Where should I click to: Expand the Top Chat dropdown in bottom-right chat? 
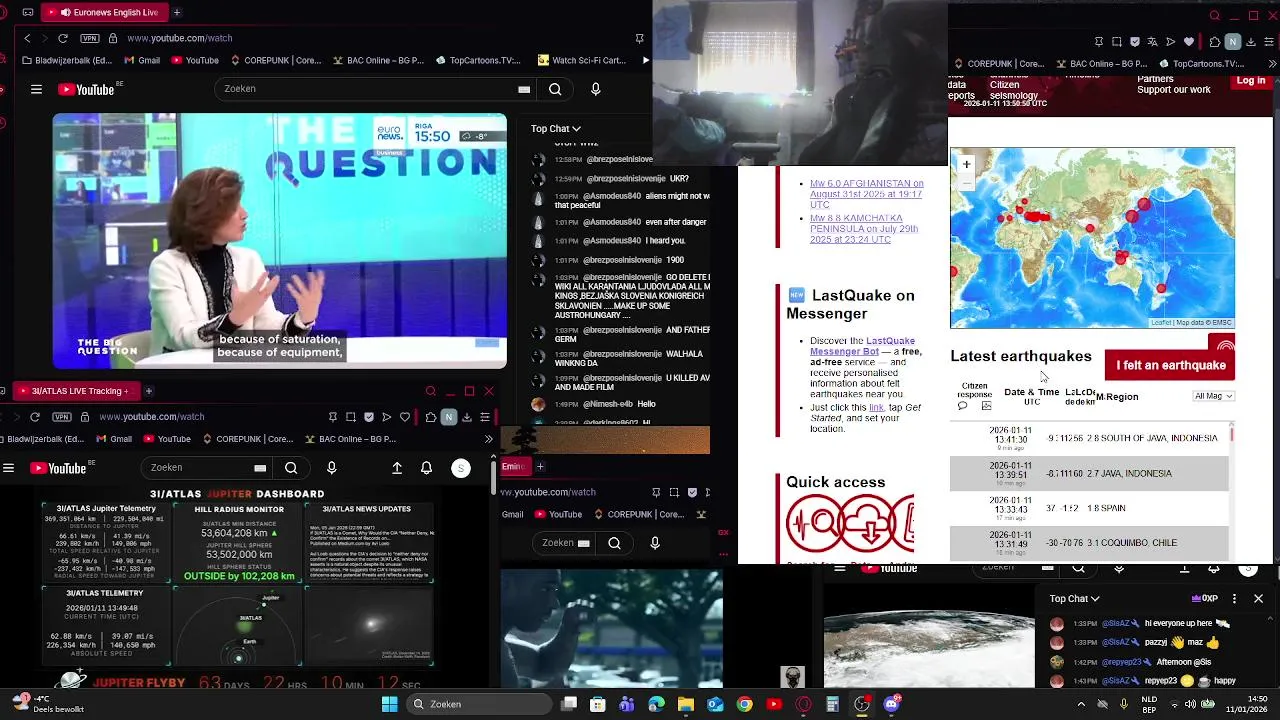tap(1075, 599)
